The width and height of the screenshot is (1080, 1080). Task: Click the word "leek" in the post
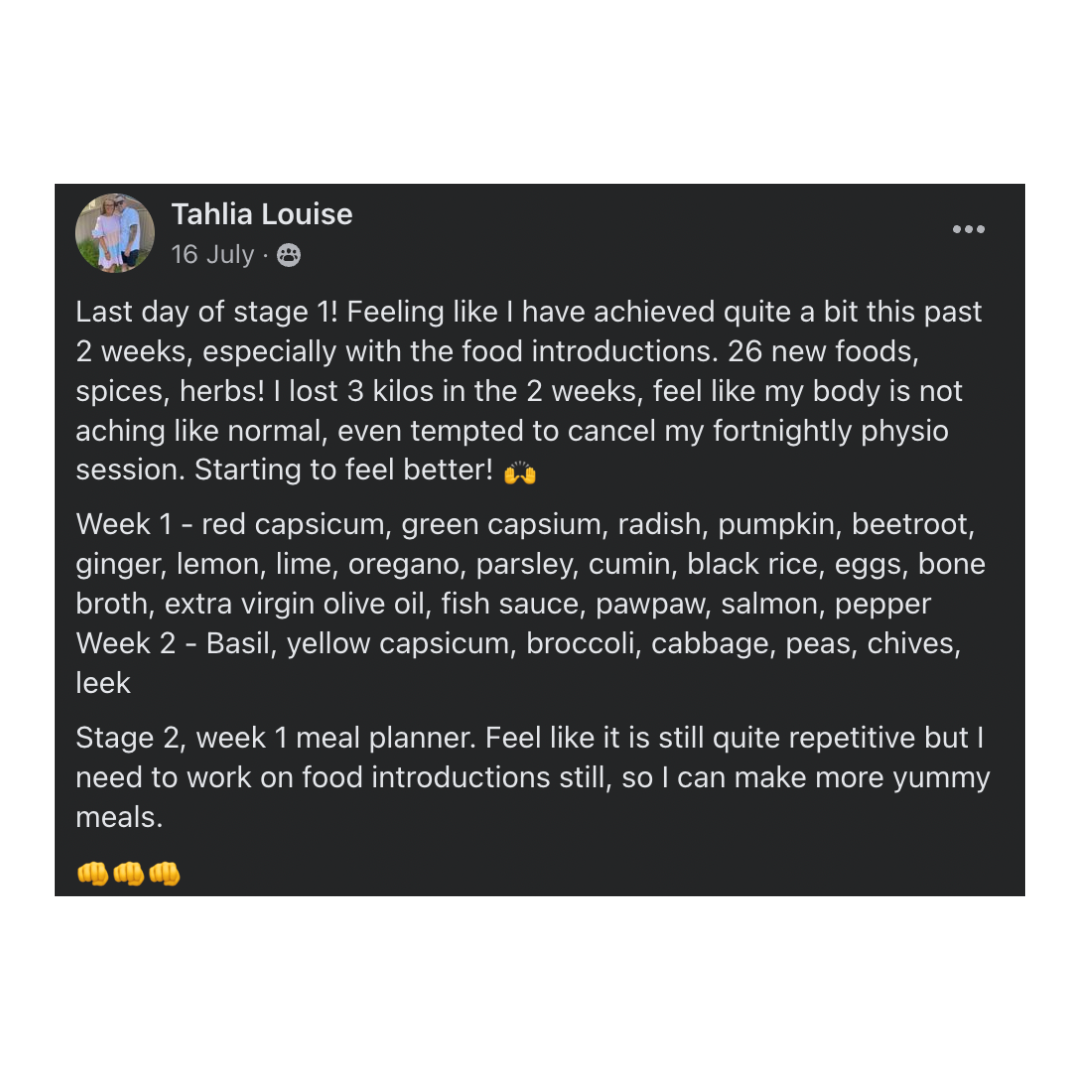[103, 683]
